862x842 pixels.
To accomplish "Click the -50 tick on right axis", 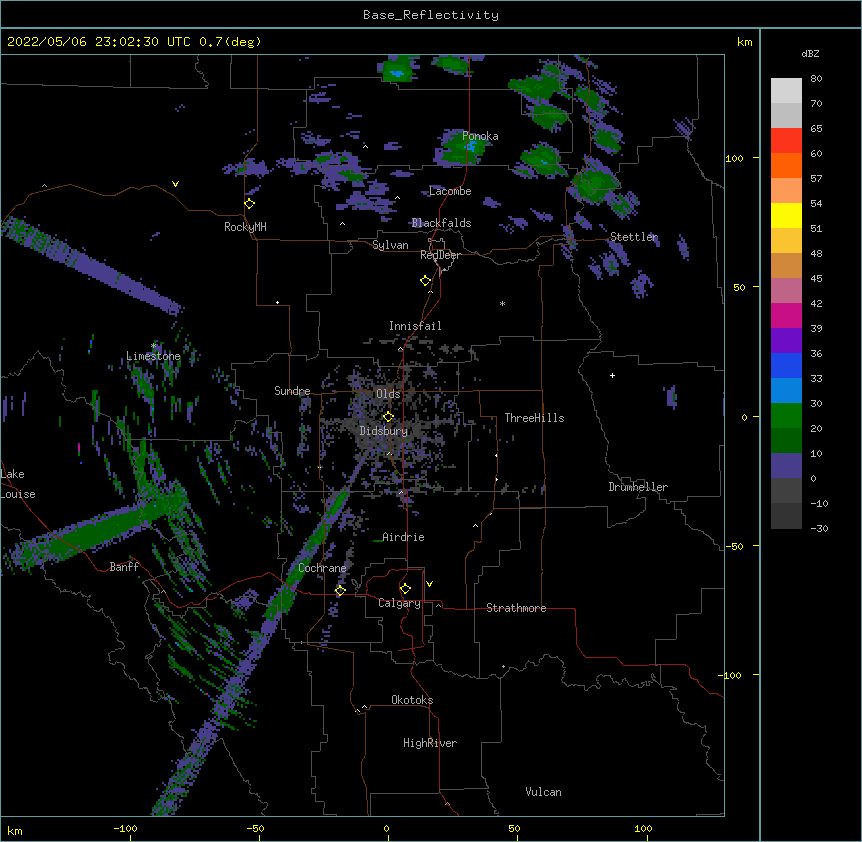I will 734,546.
